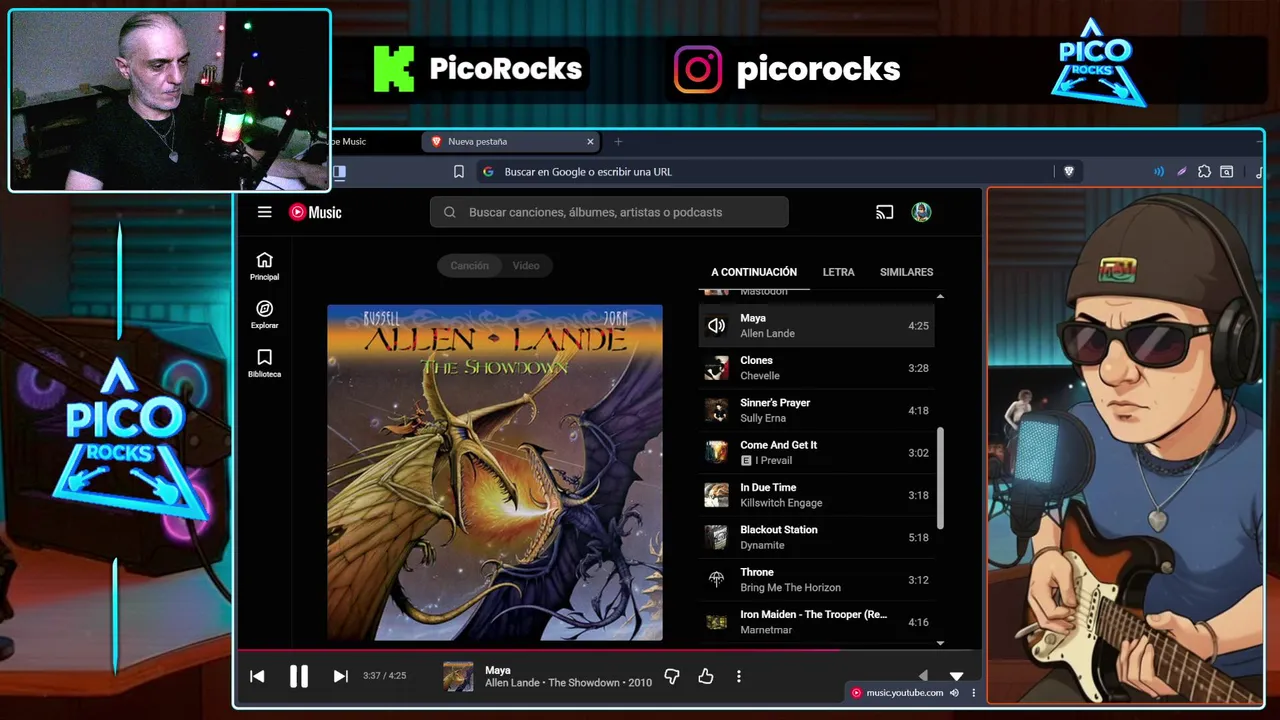Go to Principal home in sidebar
This screenshot has height=720, width=1280.
264,266
